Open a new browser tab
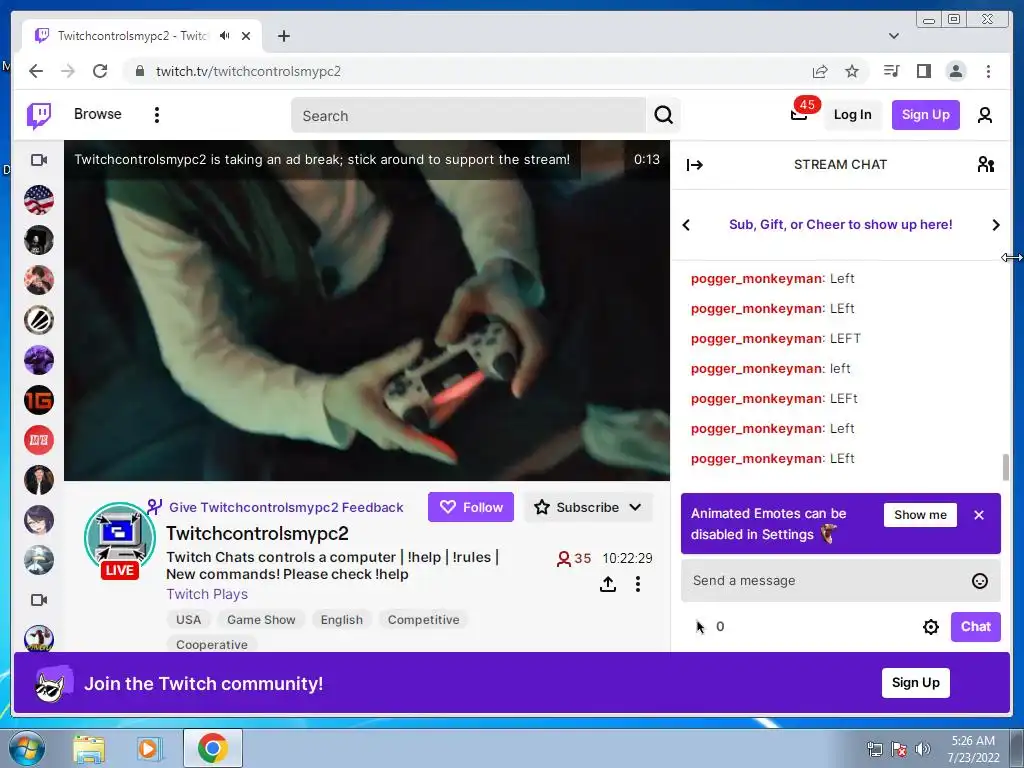1024x768 pixels. [283, 36]
